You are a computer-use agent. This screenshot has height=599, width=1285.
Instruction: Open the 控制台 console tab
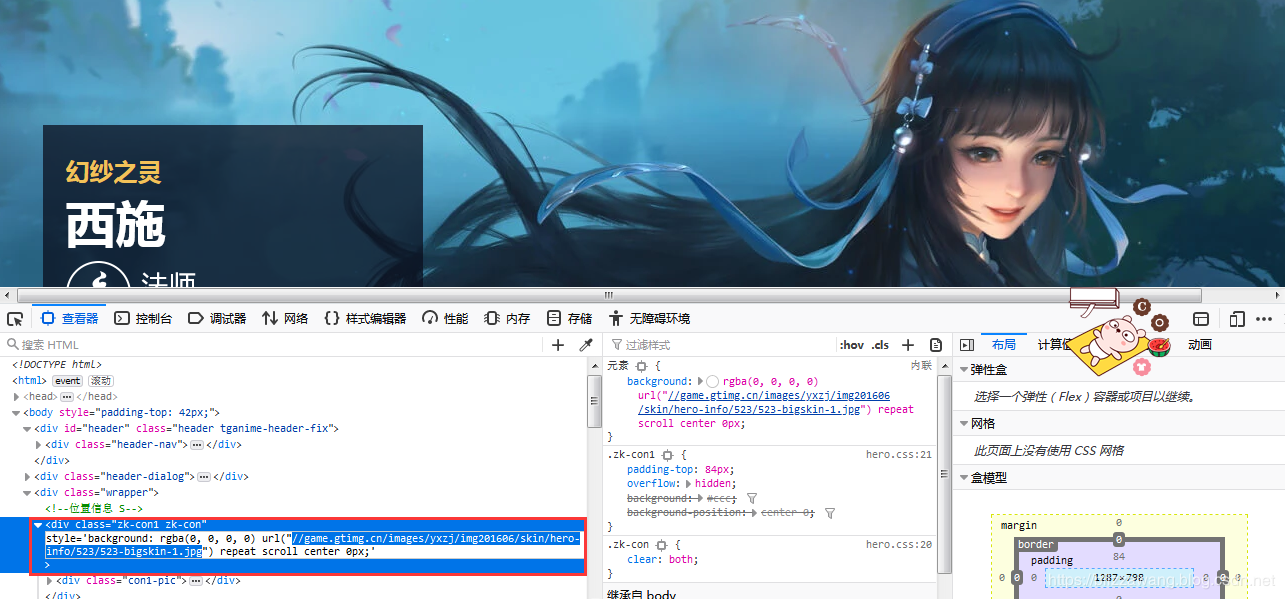click(143, 319)
